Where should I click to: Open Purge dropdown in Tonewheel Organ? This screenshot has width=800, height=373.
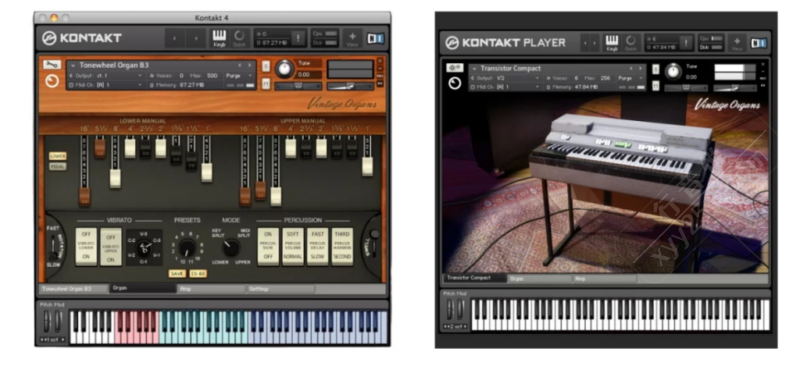[239, 76]
